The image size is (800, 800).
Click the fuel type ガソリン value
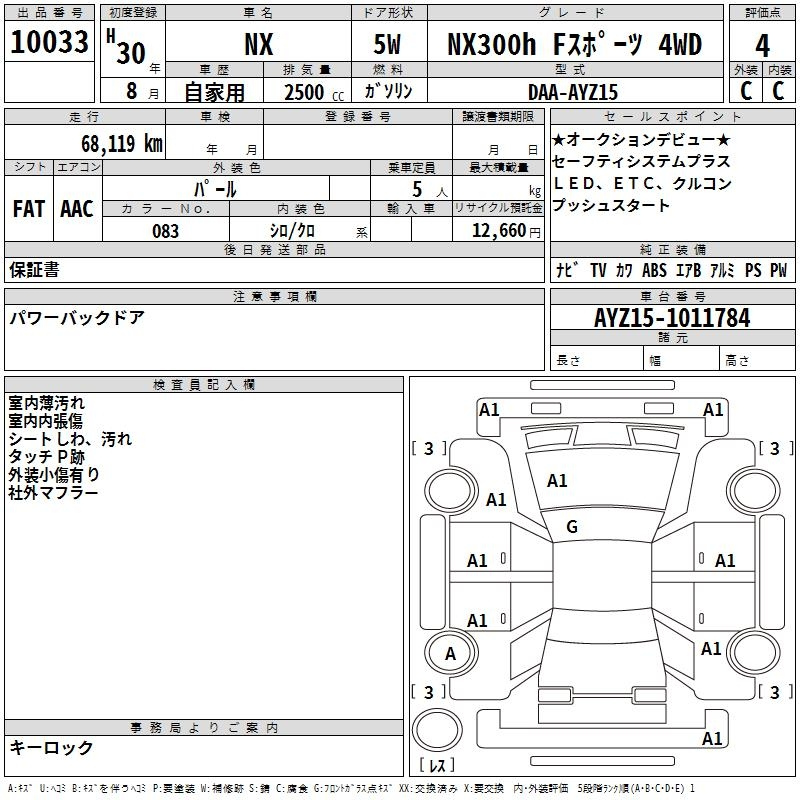coord(388,91)
